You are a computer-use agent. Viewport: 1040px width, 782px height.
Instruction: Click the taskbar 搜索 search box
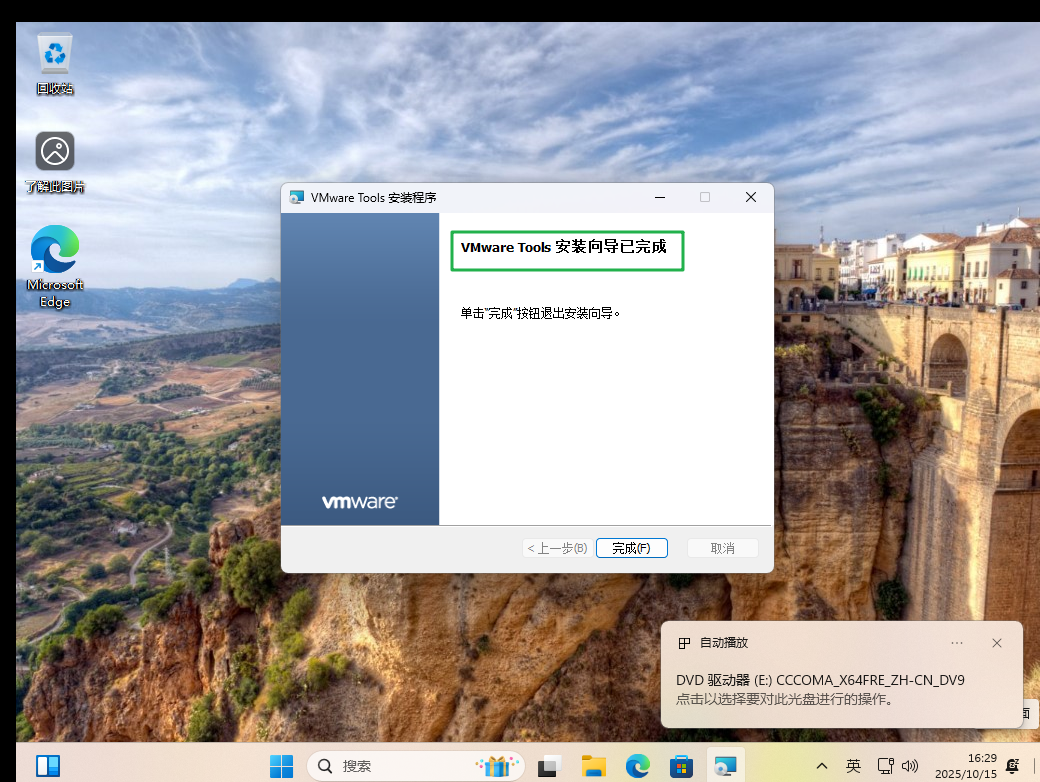pyautogui.click(x=416, y=766)
